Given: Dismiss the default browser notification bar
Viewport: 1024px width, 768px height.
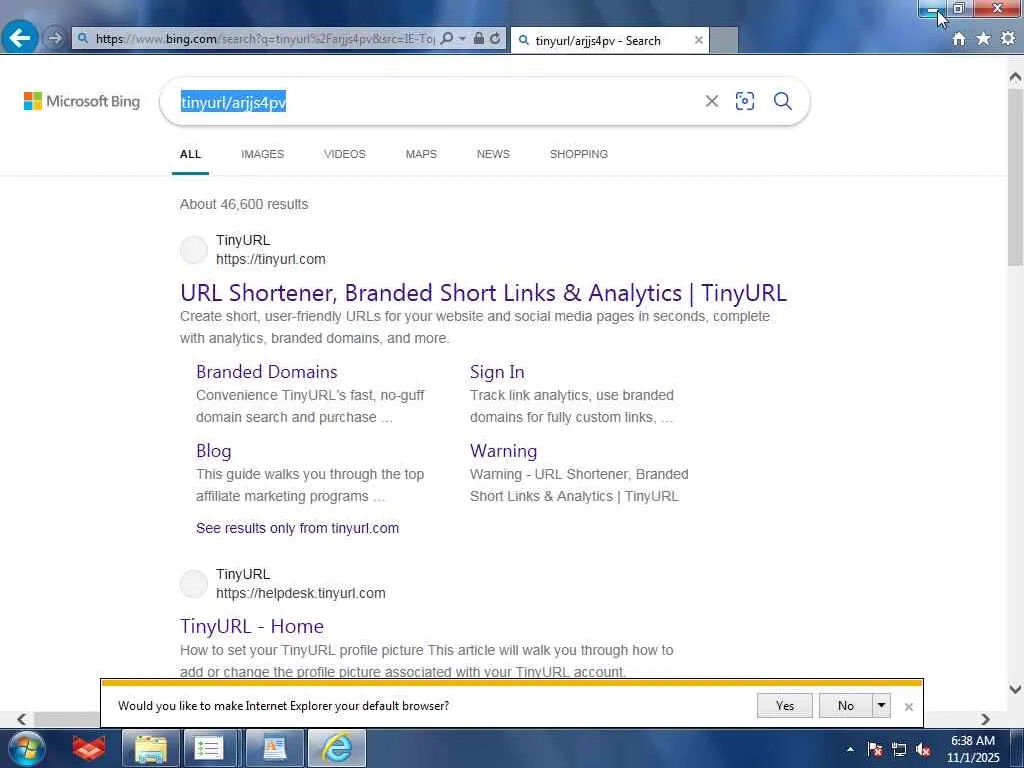Looking at the screenshot, I should tap(908, 707).
